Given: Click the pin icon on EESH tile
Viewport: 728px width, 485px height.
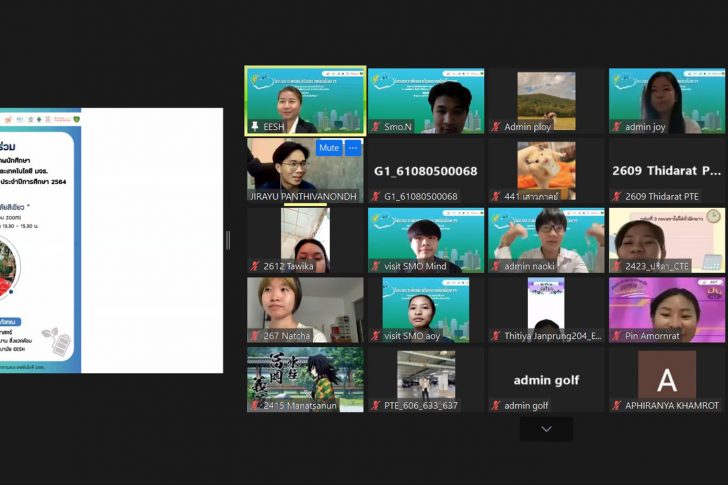Looking at the screenshot, I should tap(255, 127).
